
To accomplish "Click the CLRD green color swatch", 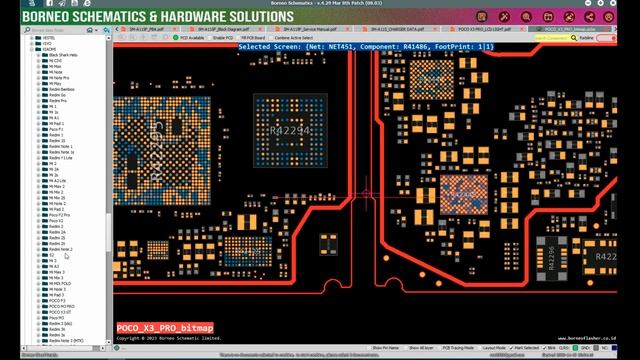I will (x=575, y=348).
